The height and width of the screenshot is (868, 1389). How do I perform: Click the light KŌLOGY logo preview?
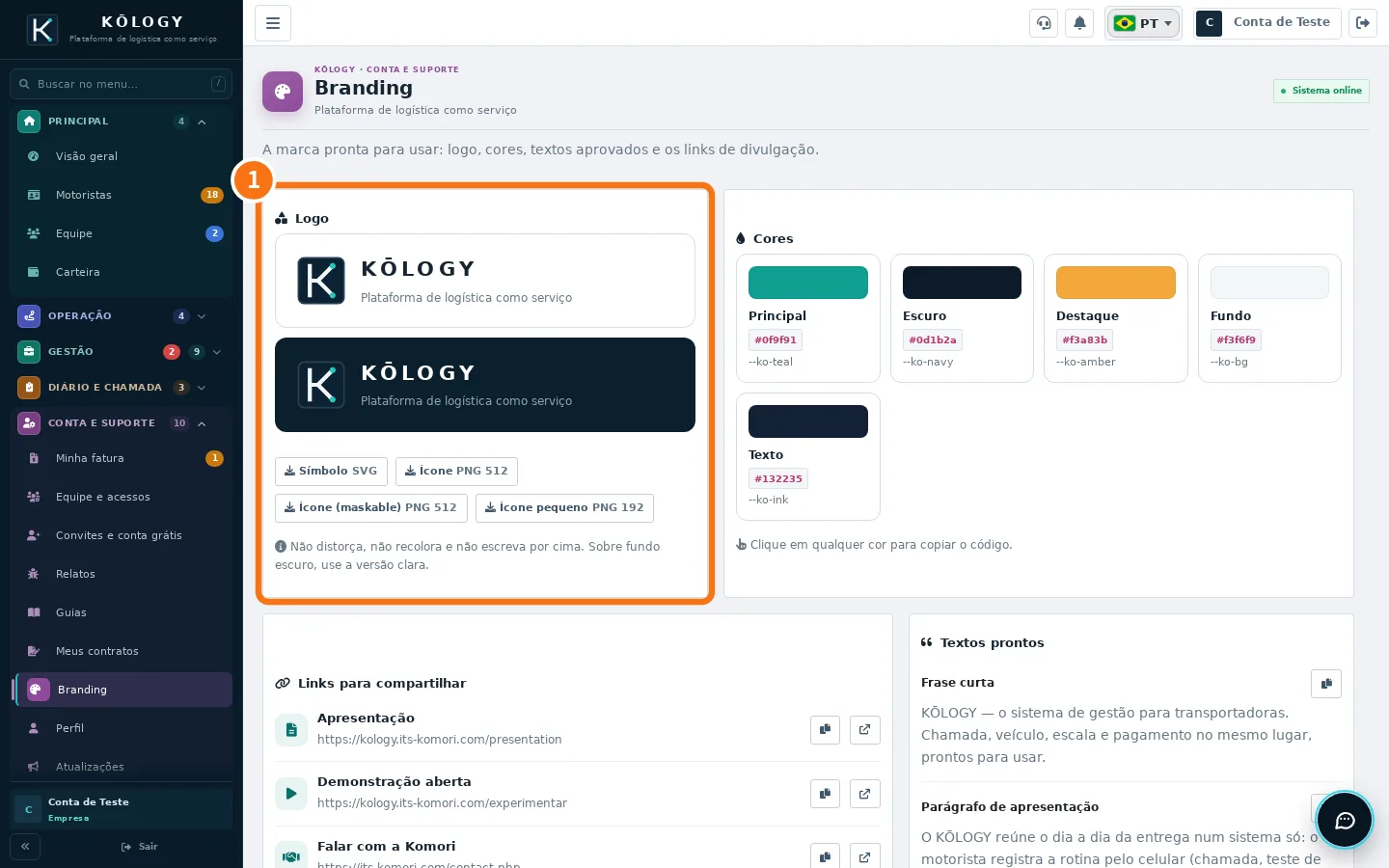(485, 281)
